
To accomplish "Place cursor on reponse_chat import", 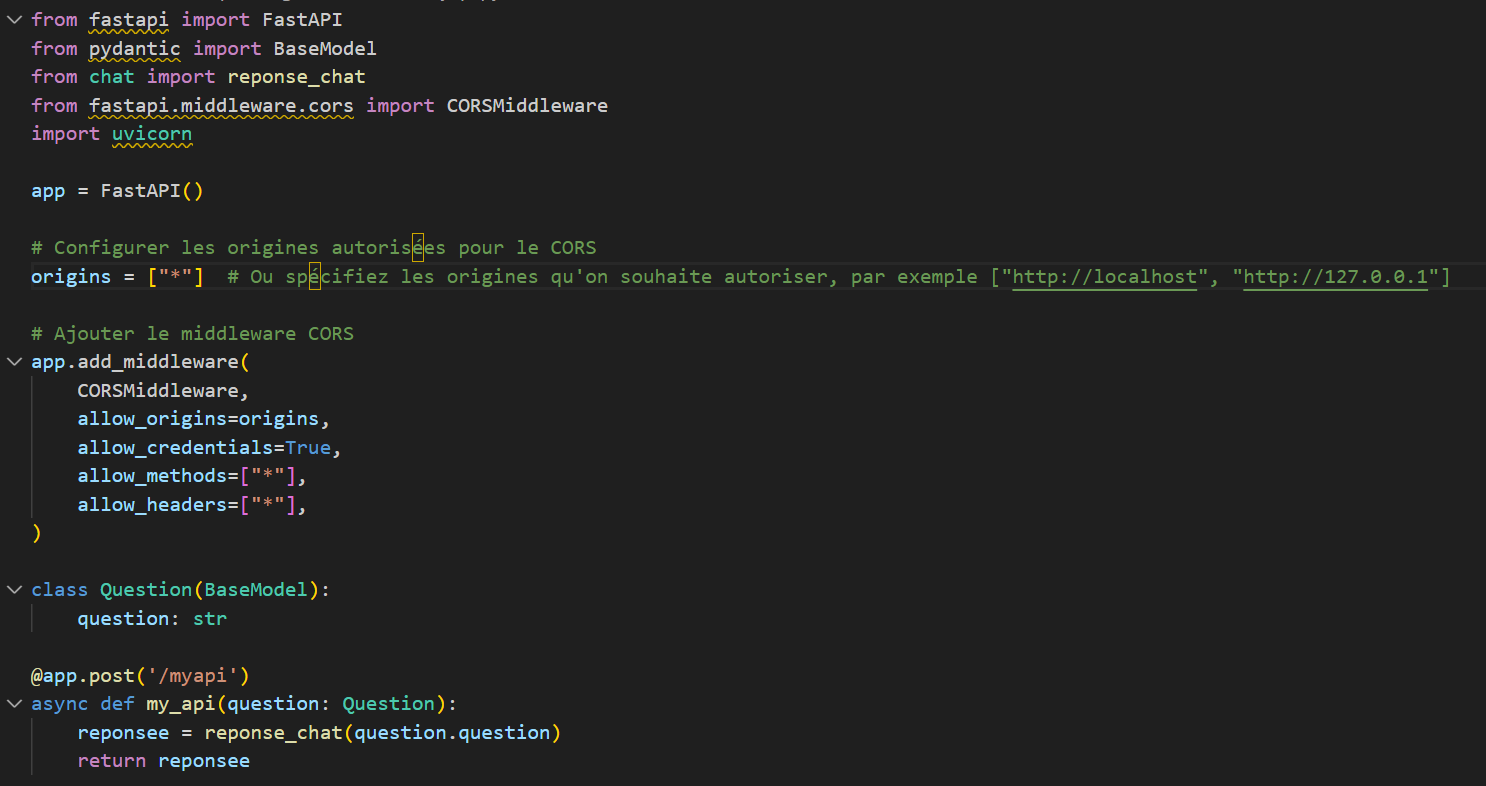I will pyautogui.click(x=296, y=77).
